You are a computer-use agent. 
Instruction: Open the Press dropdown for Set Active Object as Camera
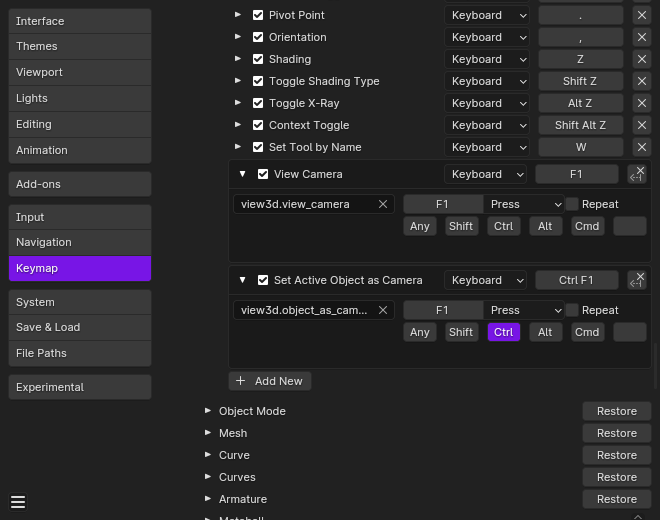click(x=524, y=310)
